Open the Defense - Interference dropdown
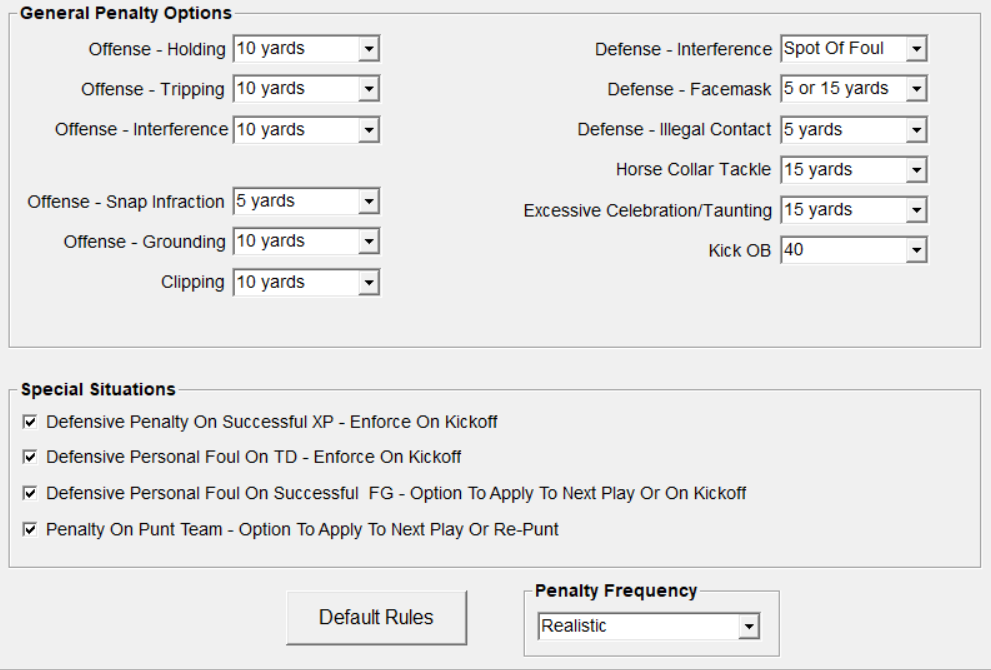991x670 pixels. pos(916,48)
